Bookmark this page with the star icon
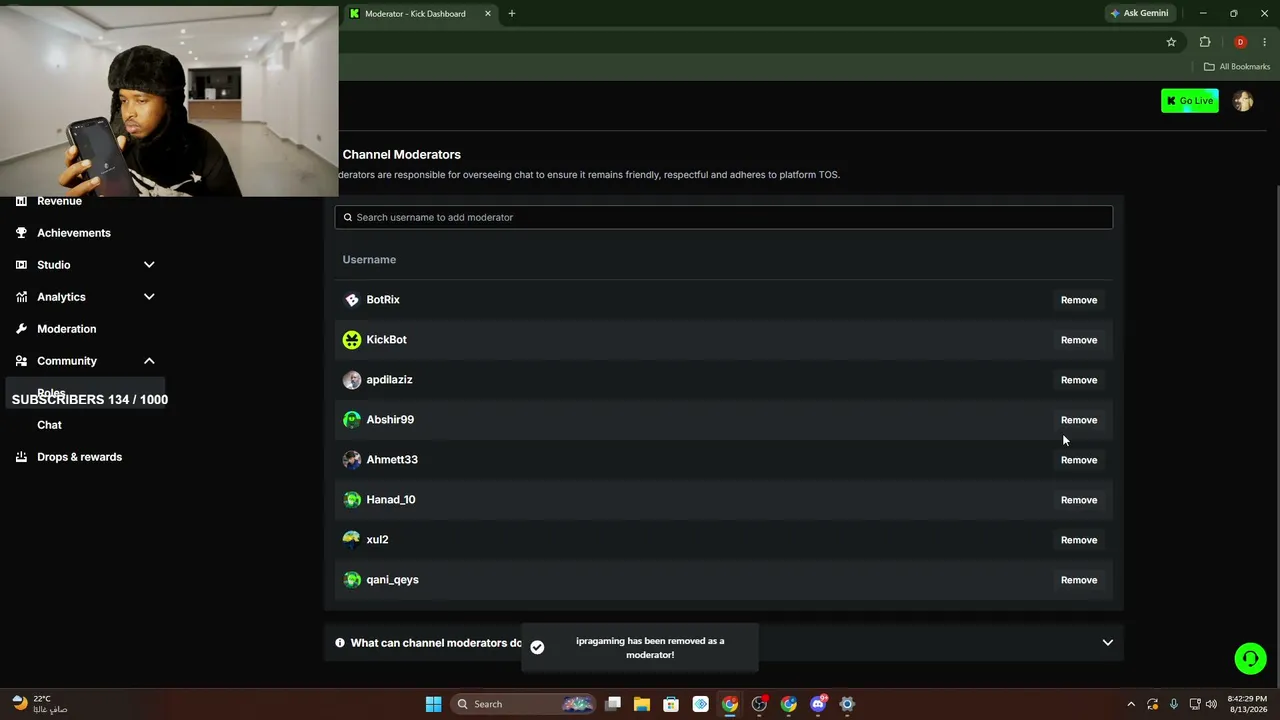Screen dimensions: 1280x720 click(x=1171, y=42)
